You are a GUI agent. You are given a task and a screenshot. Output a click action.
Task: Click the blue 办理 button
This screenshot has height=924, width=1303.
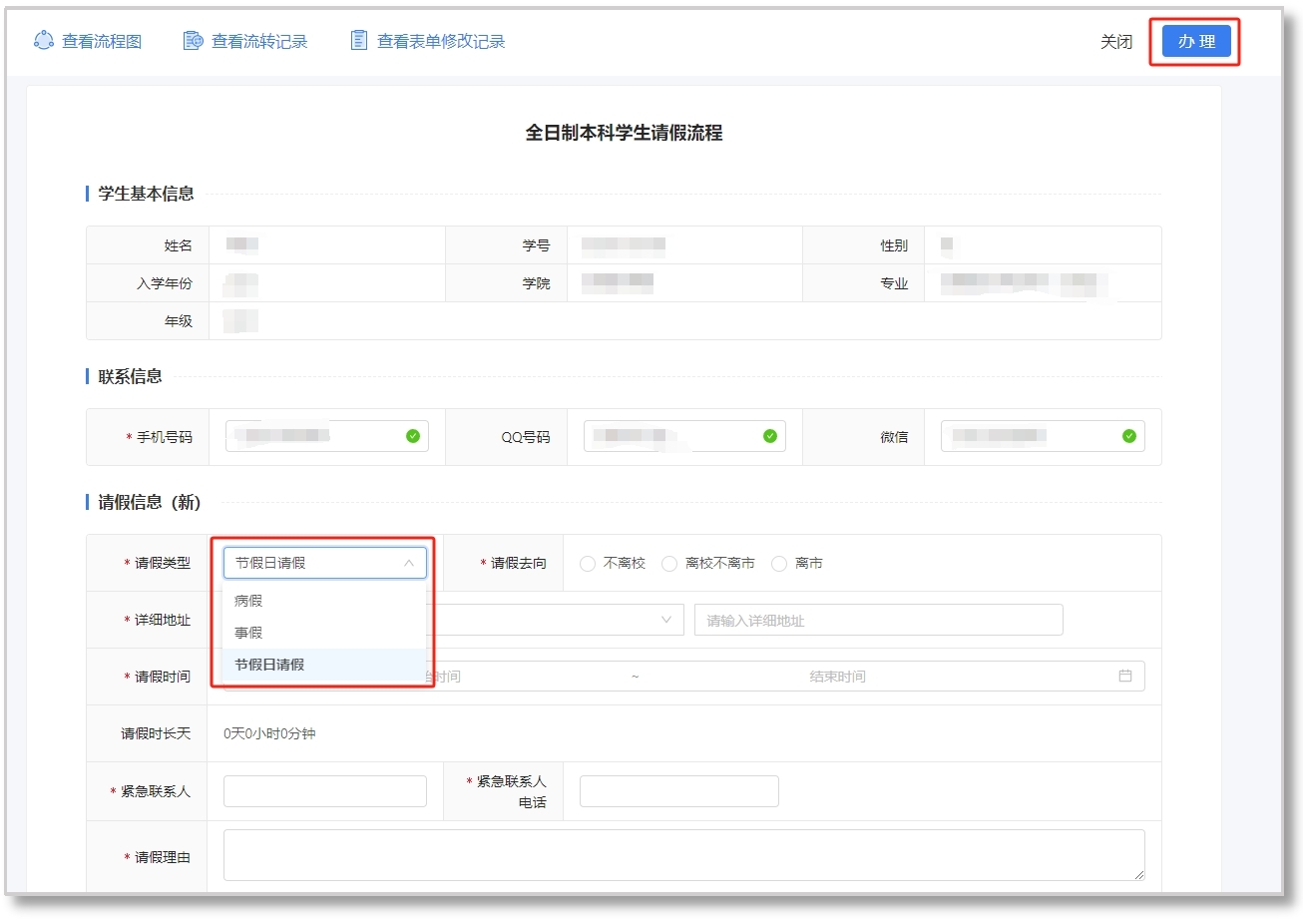1196,42
